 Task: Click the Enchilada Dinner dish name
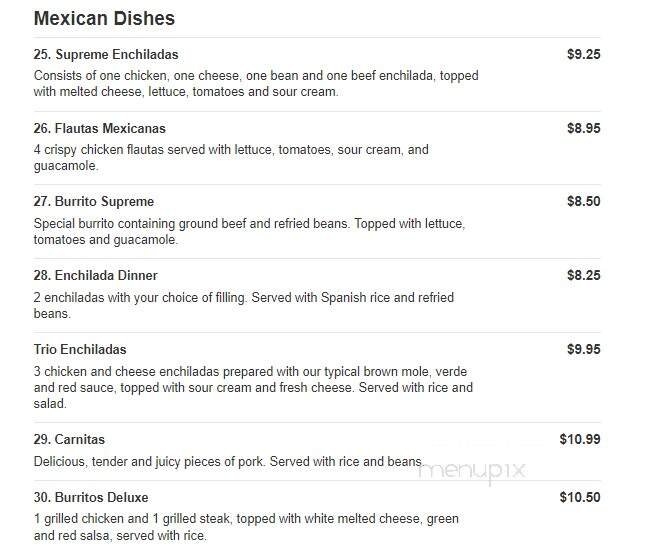[x=96, y=276]
